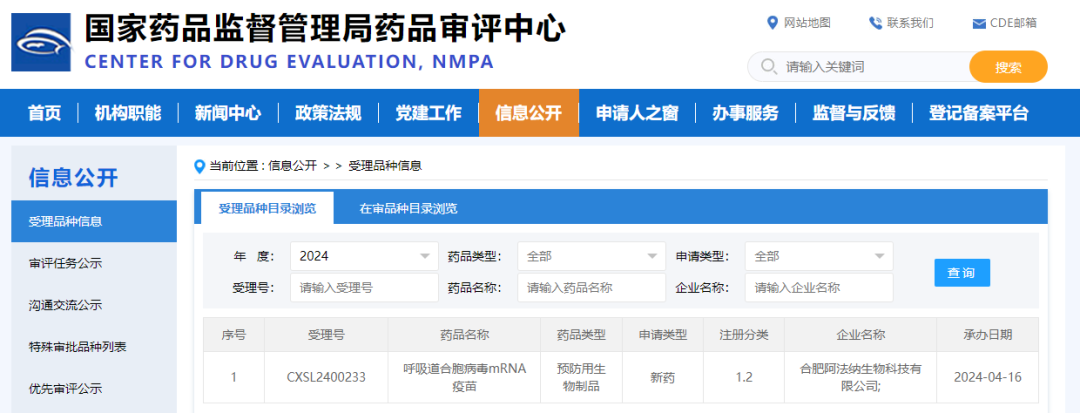
Task: Click the 药品名称 input field
Action: [x=591, y=288]
